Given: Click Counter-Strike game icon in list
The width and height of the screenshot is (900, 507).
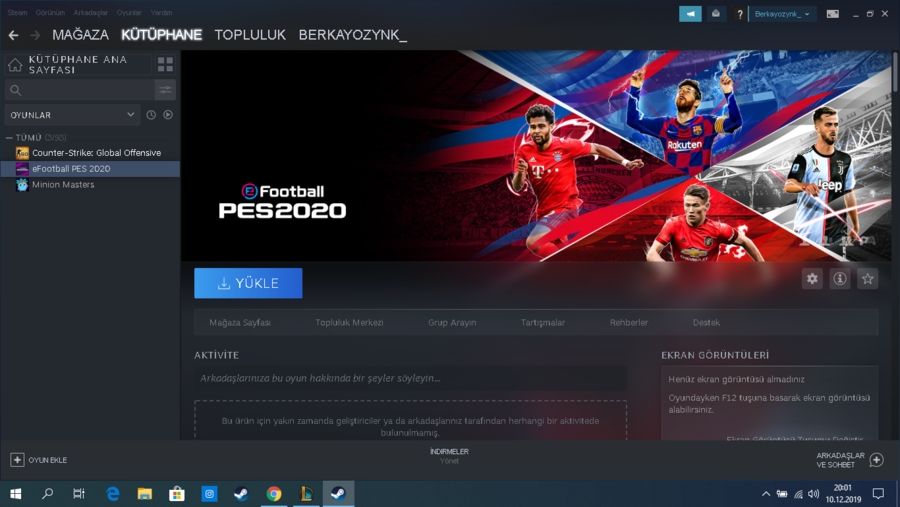Looking at the screenshot, I should coord(22,153).
